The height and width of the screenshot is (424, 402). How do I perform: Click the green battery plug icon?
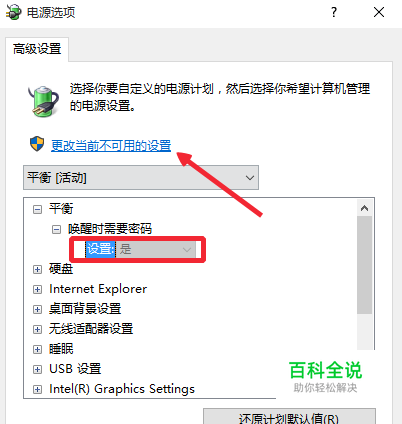[43, 101]
